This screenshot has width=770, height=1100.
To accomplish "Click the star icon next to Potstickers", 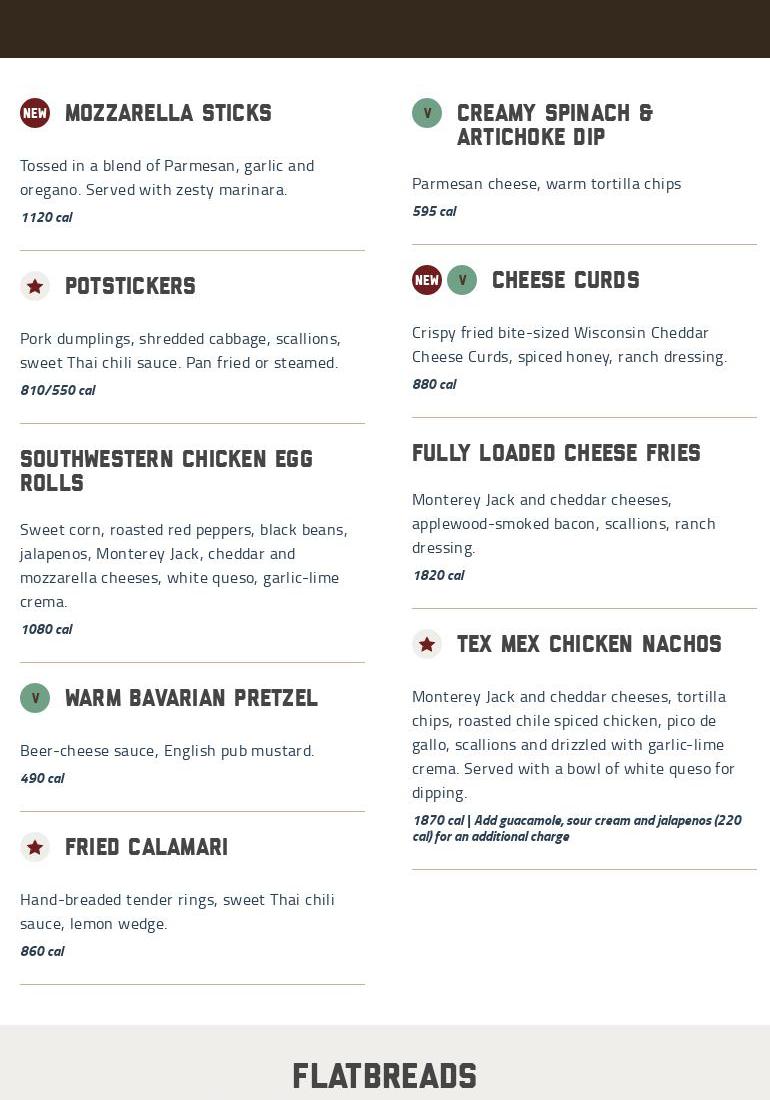I will pyautogui.click(x=35, y=286).
